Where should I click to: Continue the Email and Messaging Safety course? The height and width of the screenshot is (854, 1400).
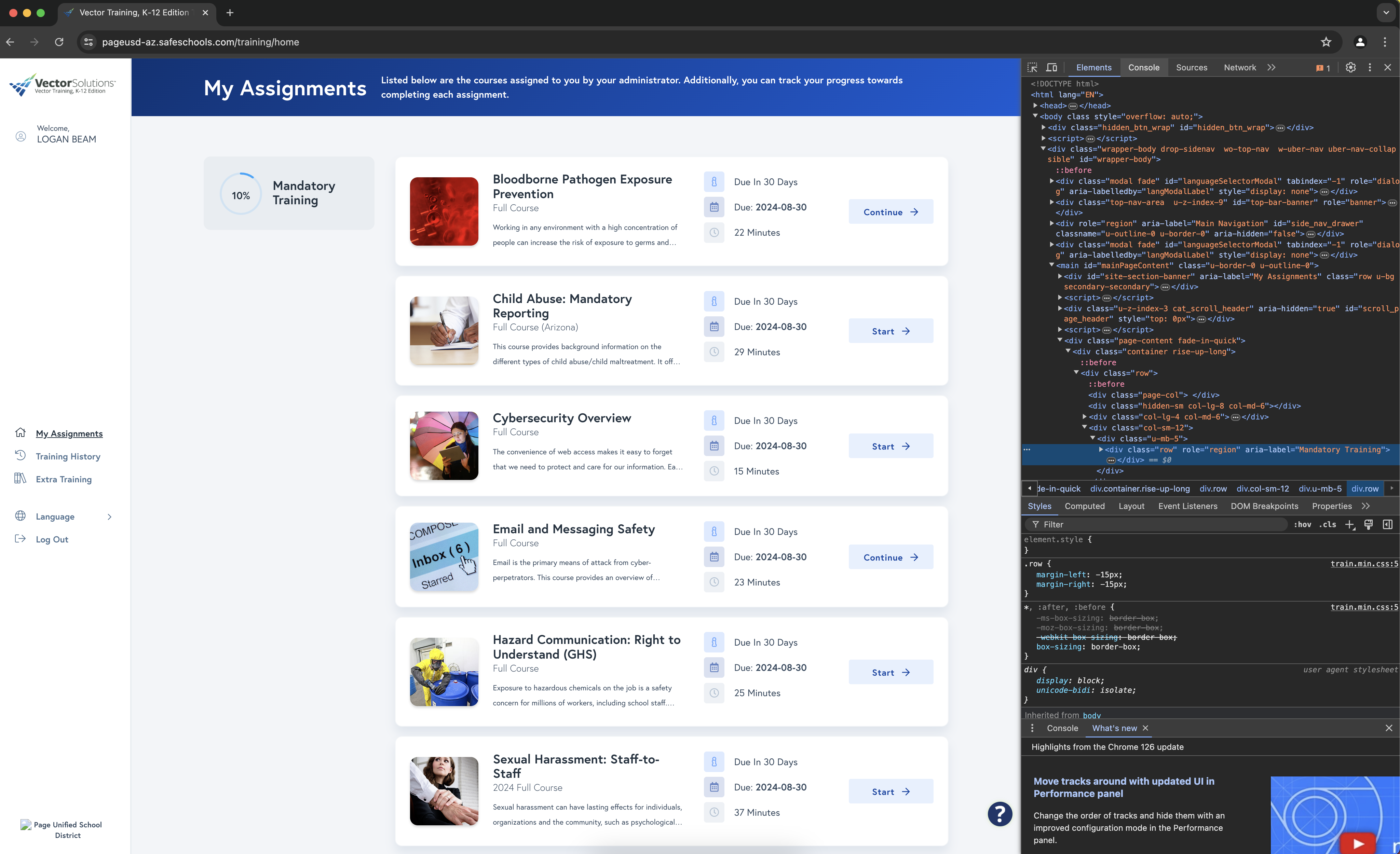pyautogui.click(x=891, y=557)
